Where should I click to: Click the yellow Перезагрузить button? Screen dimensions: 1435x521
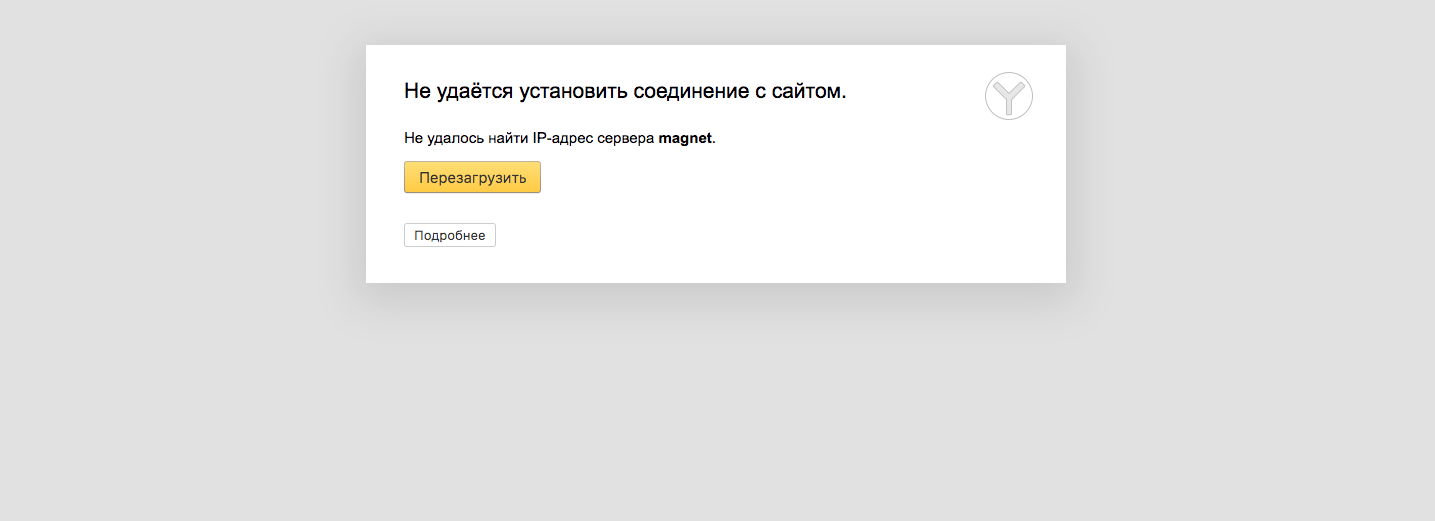(x=472, y=178)
